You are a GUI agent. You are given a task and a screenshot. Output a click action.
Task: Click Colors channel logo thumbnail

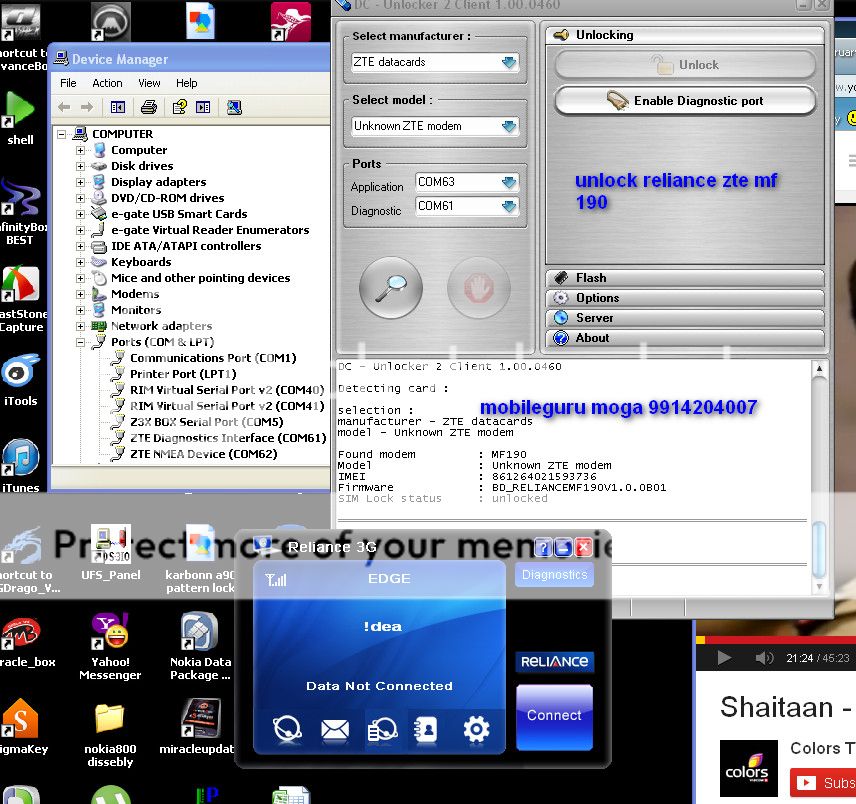pyautogui.click(x=748, y=769)
